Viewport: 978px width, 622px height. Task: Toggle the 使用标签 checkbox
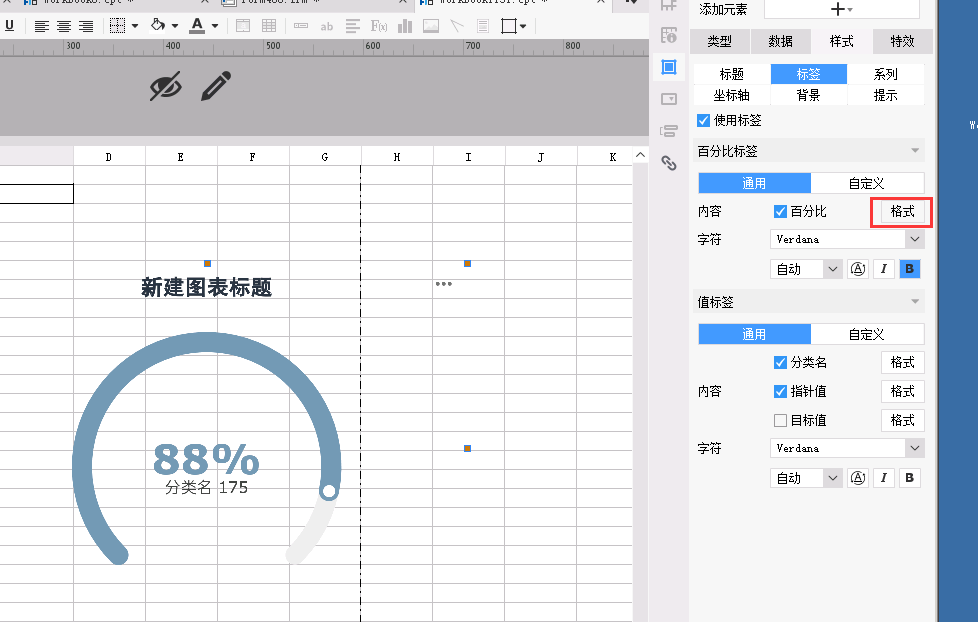704,120
